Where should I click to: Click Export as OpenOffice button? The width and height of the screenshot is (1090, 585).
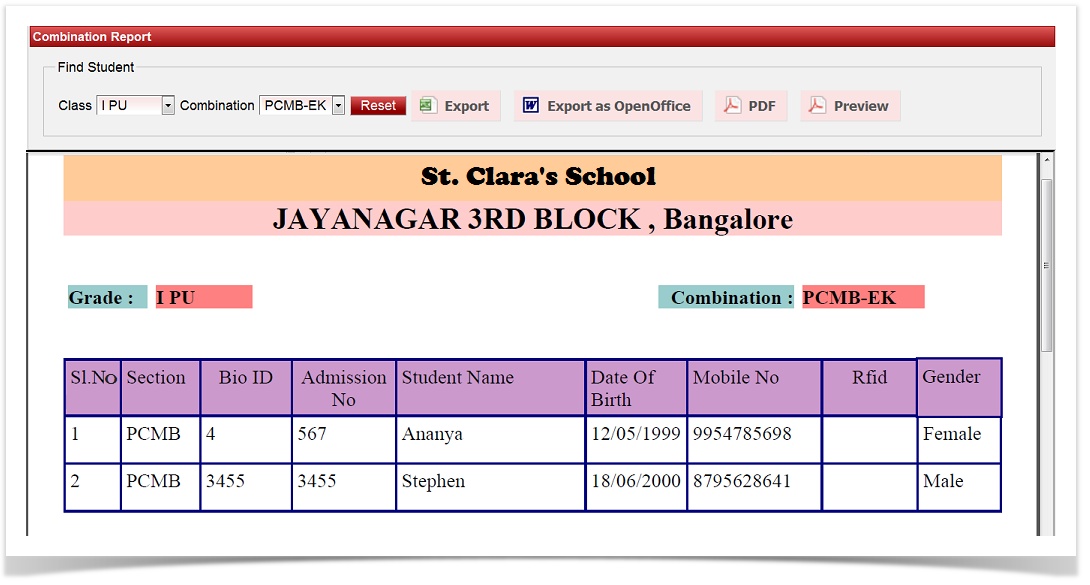coord(608,106)
